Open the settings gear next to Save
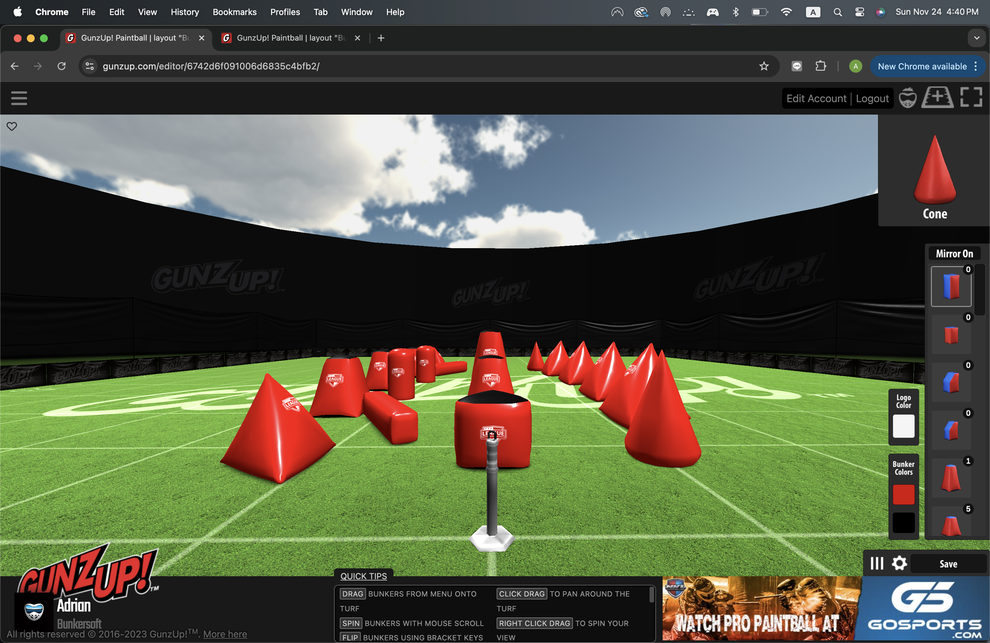The image size is (990, 643). pyautogui.click(x=899, y=563)
